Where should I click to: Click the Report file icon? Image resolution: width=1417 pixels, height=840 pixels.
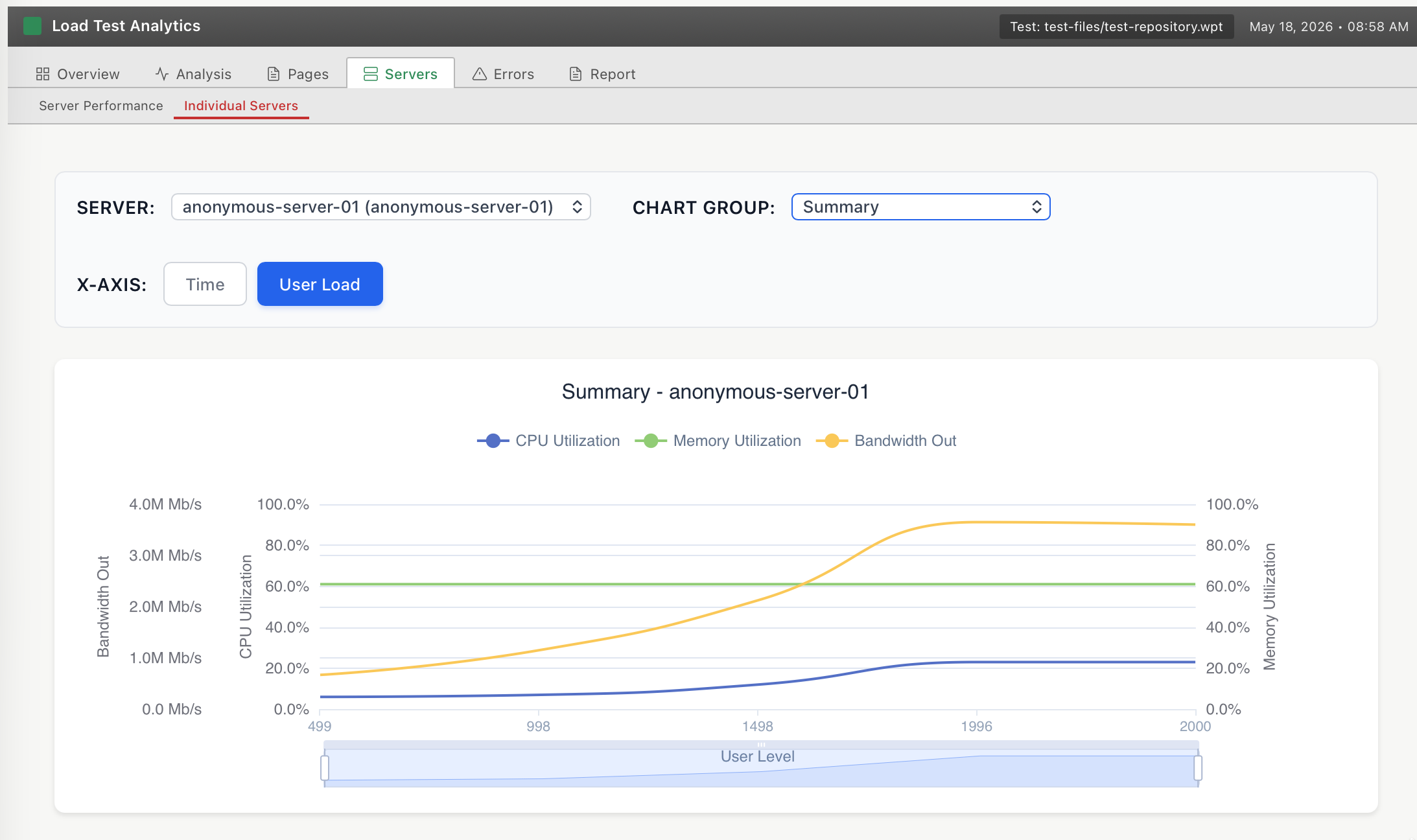point(576,74)
